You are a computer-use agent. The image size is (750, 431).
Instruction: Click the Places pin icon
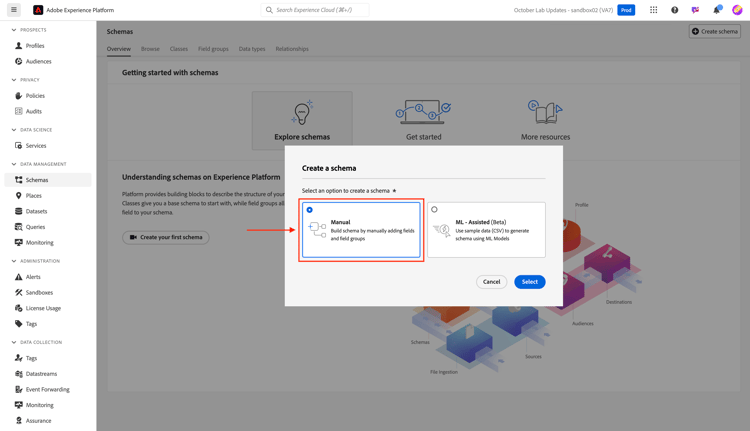[x=19, y=195]
